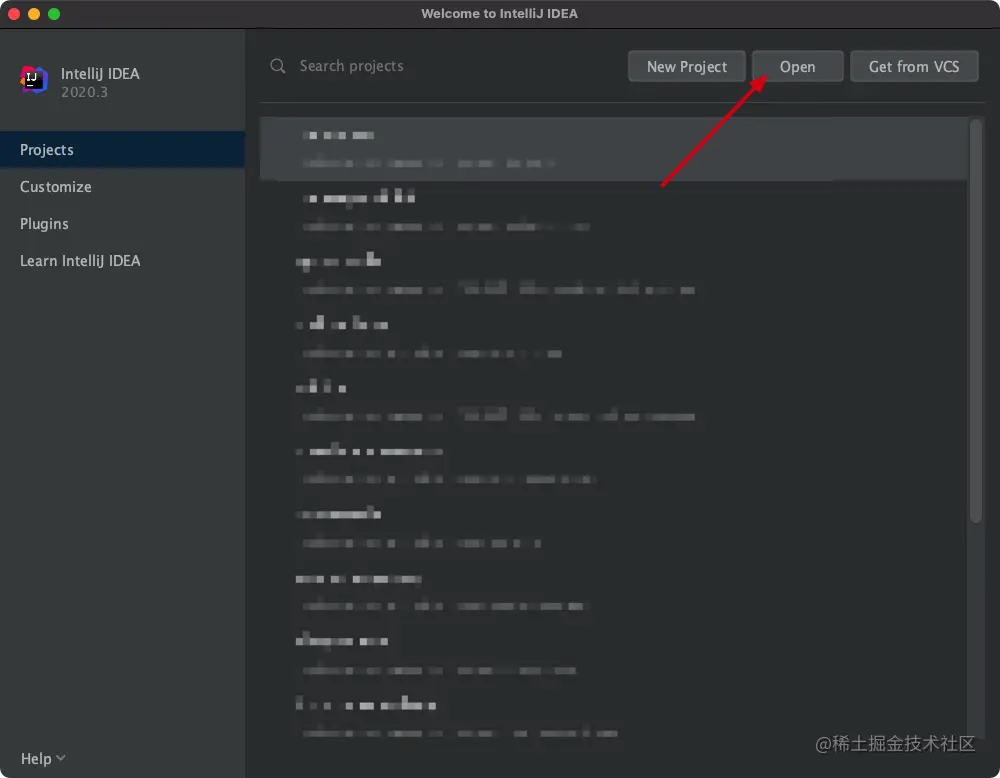The width and height of the screenshot is (1000, 778).
Task: Select the highlighted first recent project
Action: click(614, 149)
